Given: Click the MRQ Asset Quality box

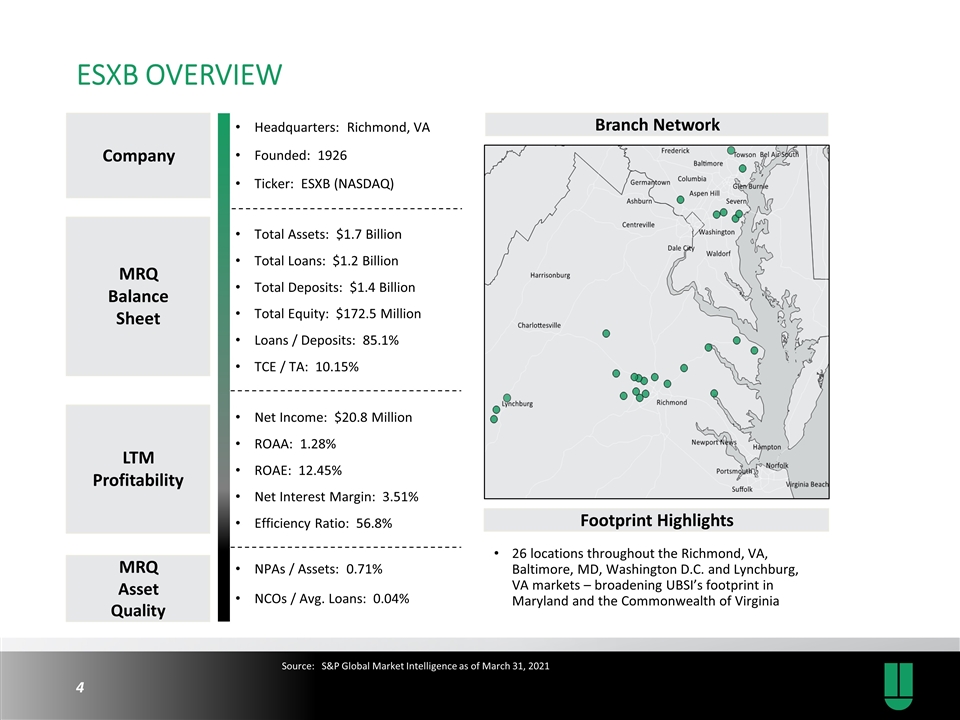Looking at the screenshot, I should coord(138,588).
